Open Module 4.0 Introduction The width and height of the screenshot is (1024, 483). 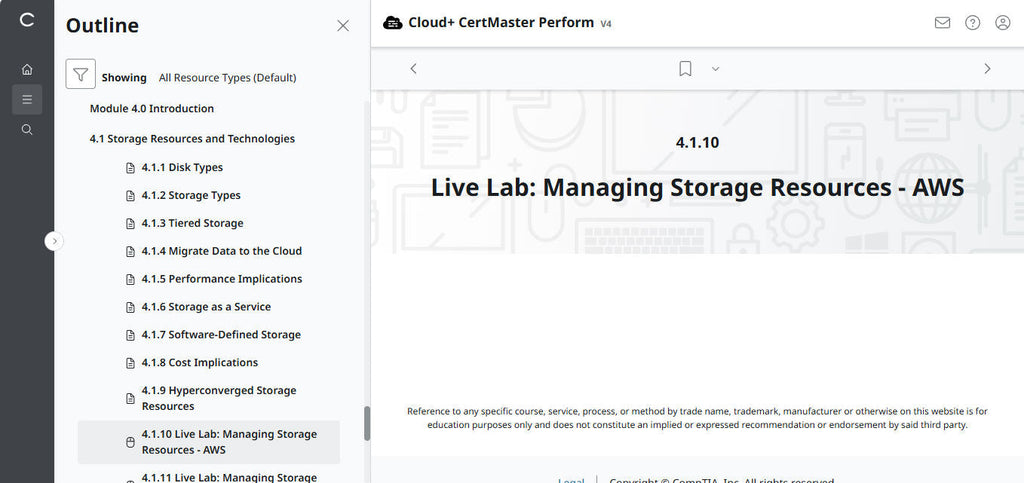pyautogui.click(x=152, y=108)
